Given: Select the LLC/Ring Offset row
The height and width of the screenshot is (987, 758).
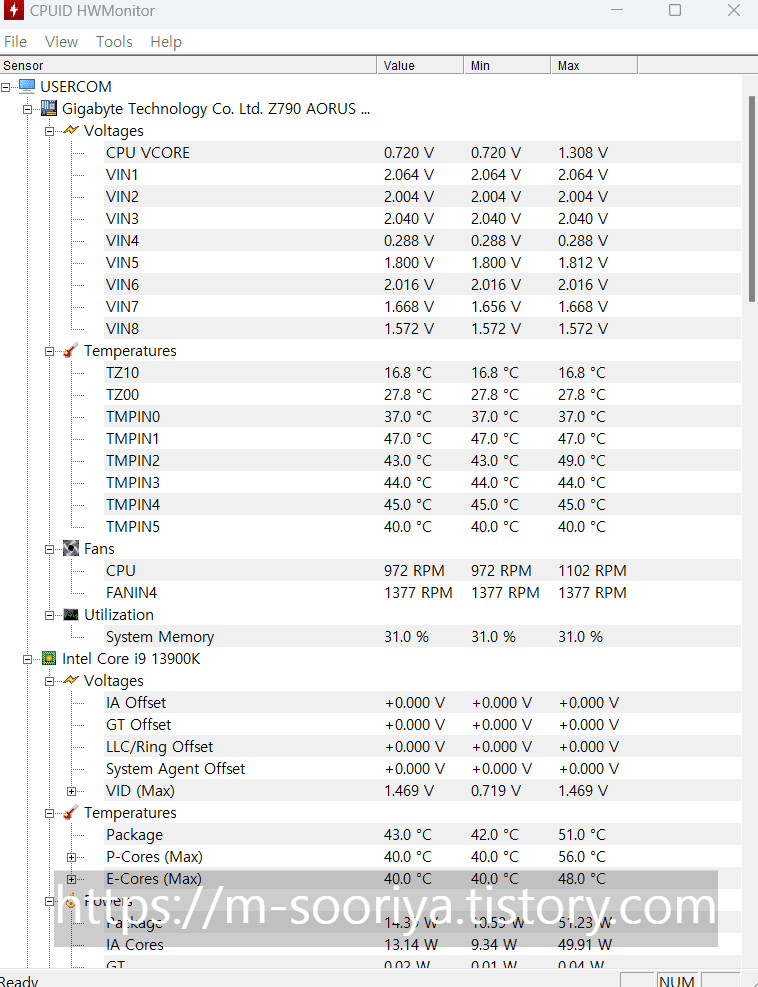Looking at the screenshot, I should [423, 747].
